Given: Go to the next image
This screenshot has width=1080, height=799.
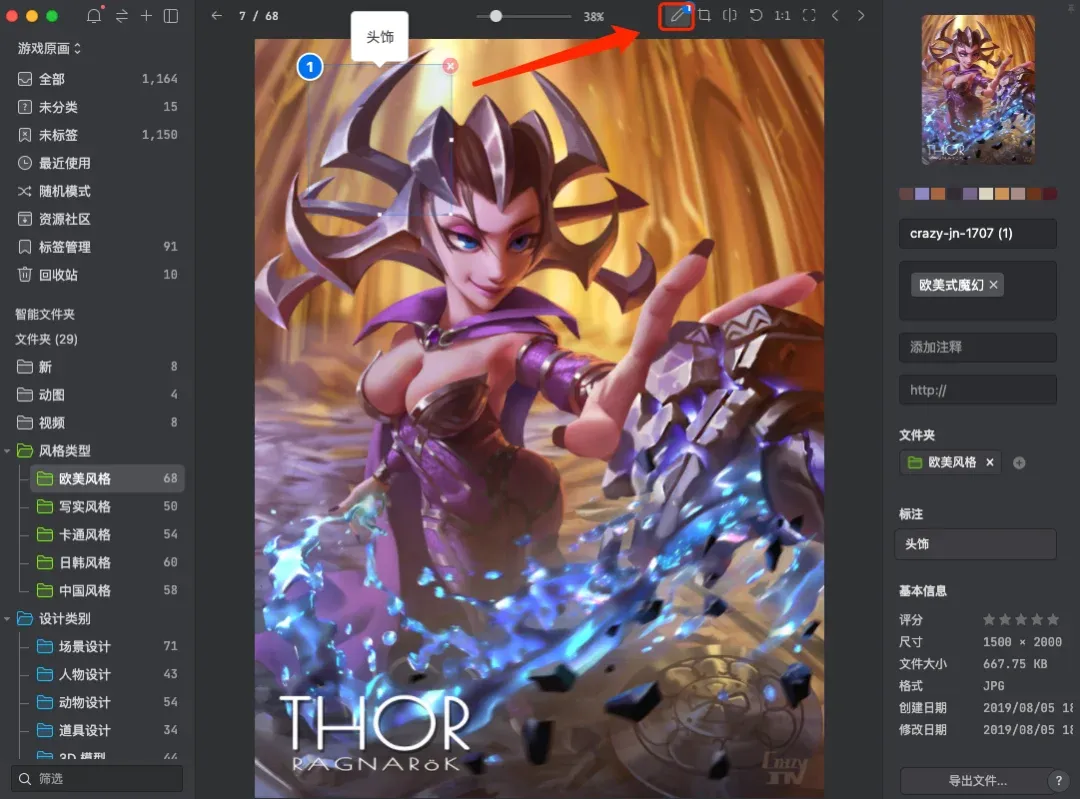Looking at the screenshot, I should point(861,15).
